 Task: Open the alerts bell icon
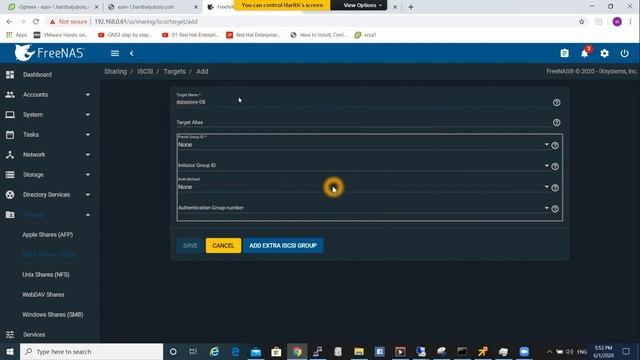coord(584,53)
